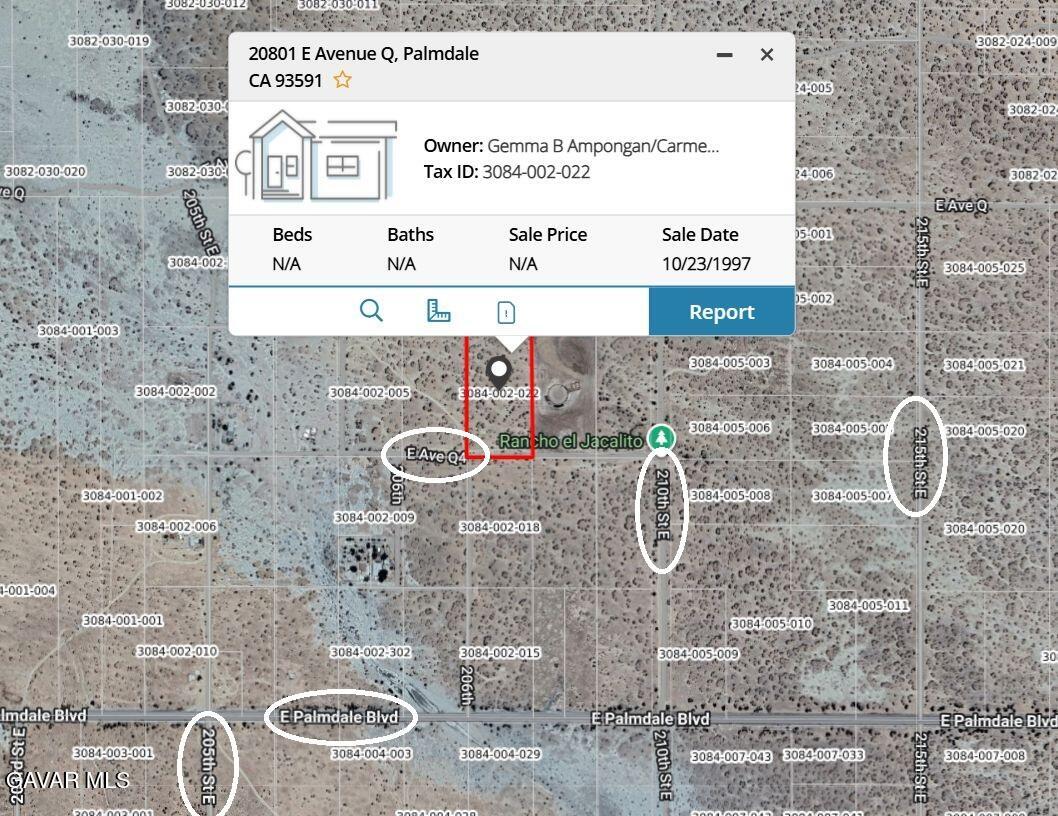
Task: Mark property as favorite with star icon
Action: (342, 80)
